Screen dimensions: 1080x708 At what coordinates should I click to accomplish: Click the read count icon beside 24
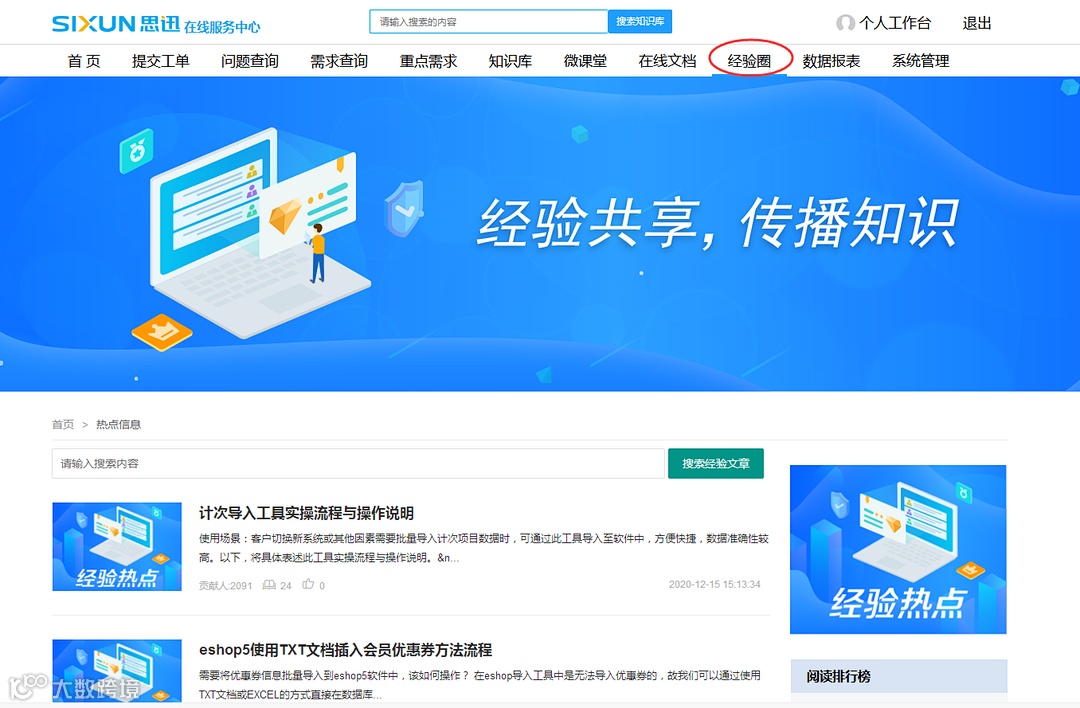tap(269, 585)
